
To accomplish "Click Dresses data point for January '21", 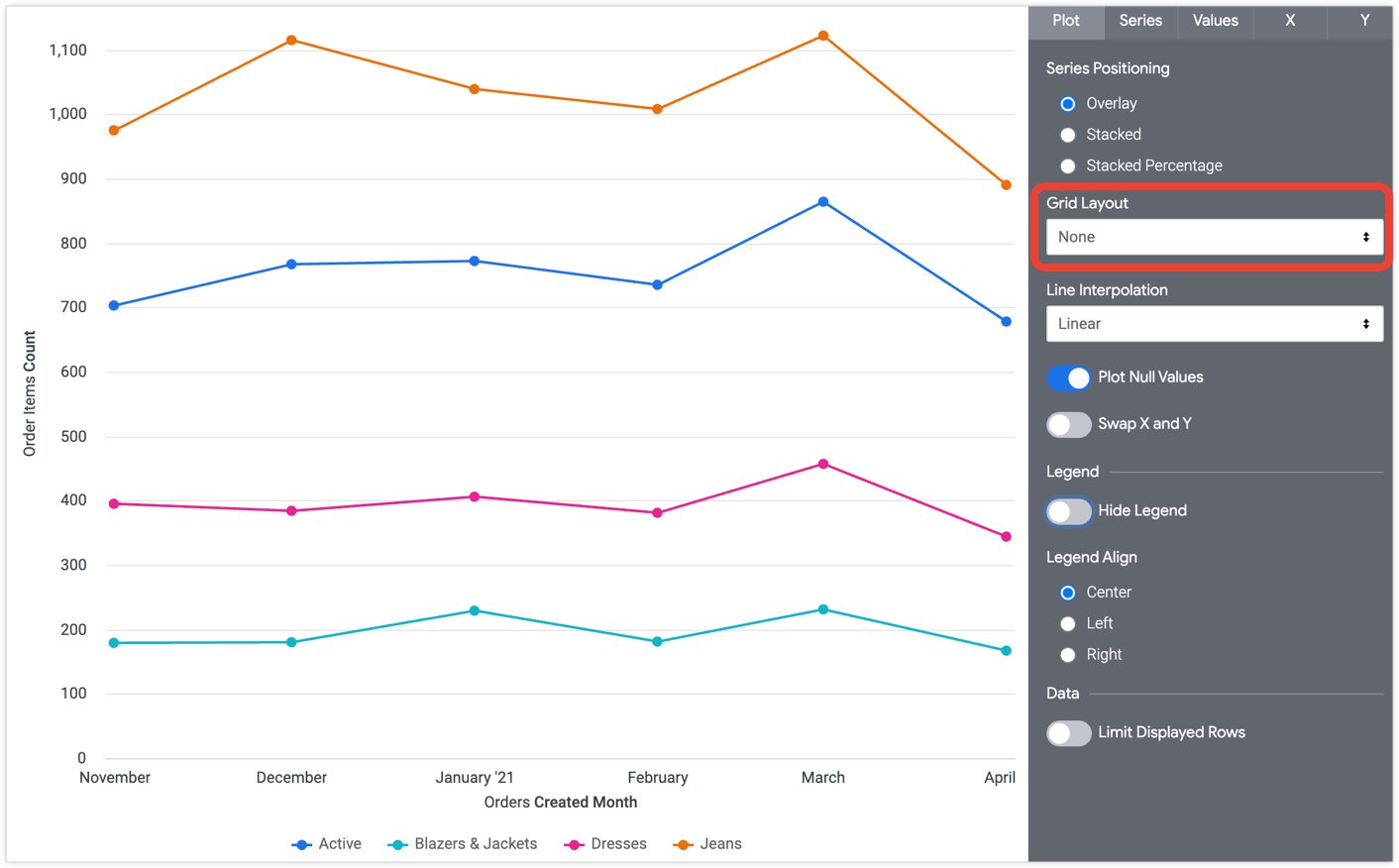I will pos(475,497).
